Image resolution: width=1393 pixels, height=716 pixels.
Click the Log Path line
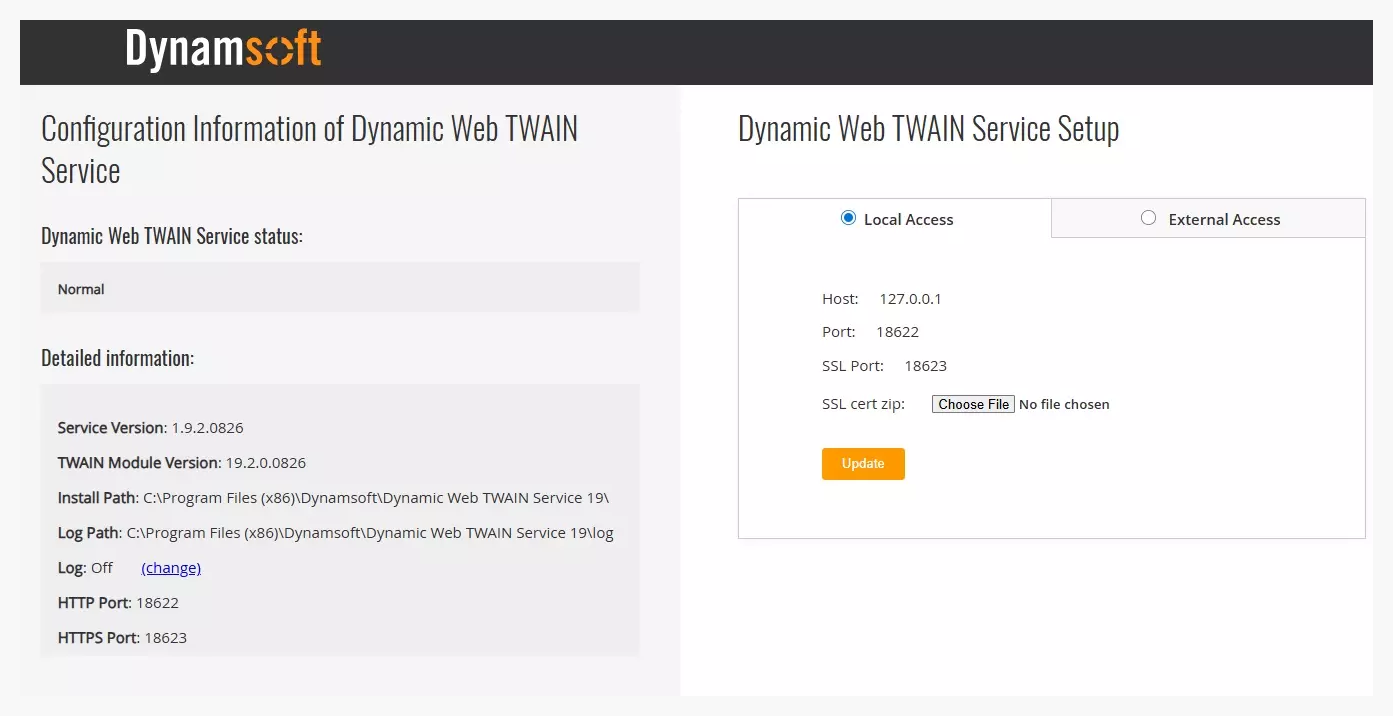click(x=336, y=533)
